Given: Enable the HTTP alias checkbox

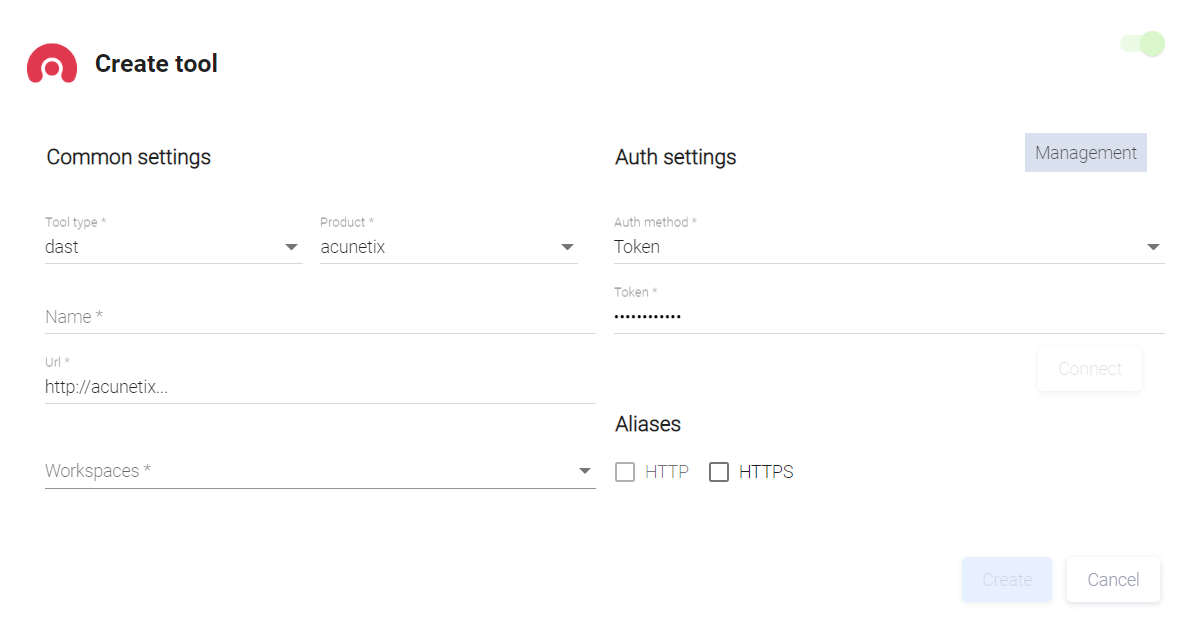Looking at the screenshot, I should [x=625, y=472].
